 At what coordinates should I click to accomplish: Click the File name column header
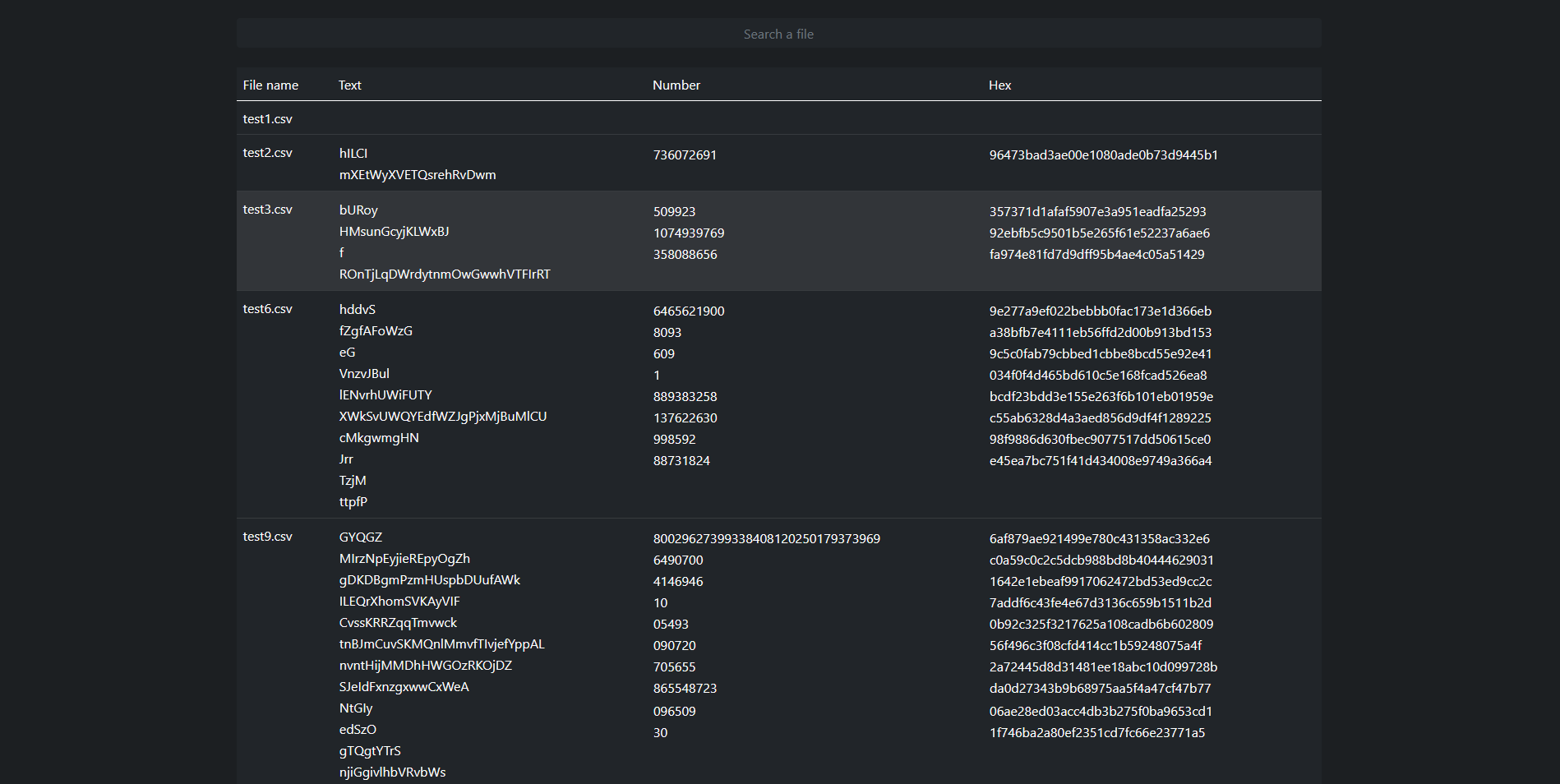tap(270, 85)
